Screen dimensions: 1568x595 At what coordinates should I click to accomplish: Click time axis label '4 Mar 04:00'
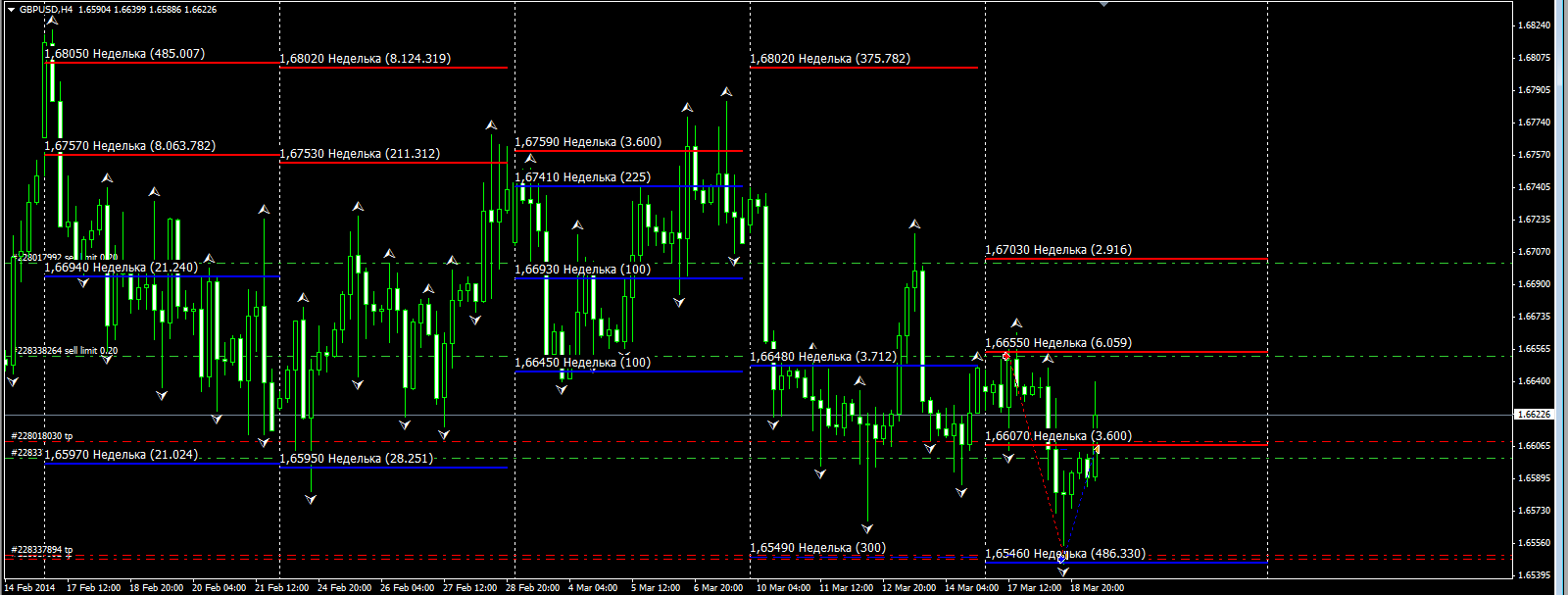tap(593, 588)
